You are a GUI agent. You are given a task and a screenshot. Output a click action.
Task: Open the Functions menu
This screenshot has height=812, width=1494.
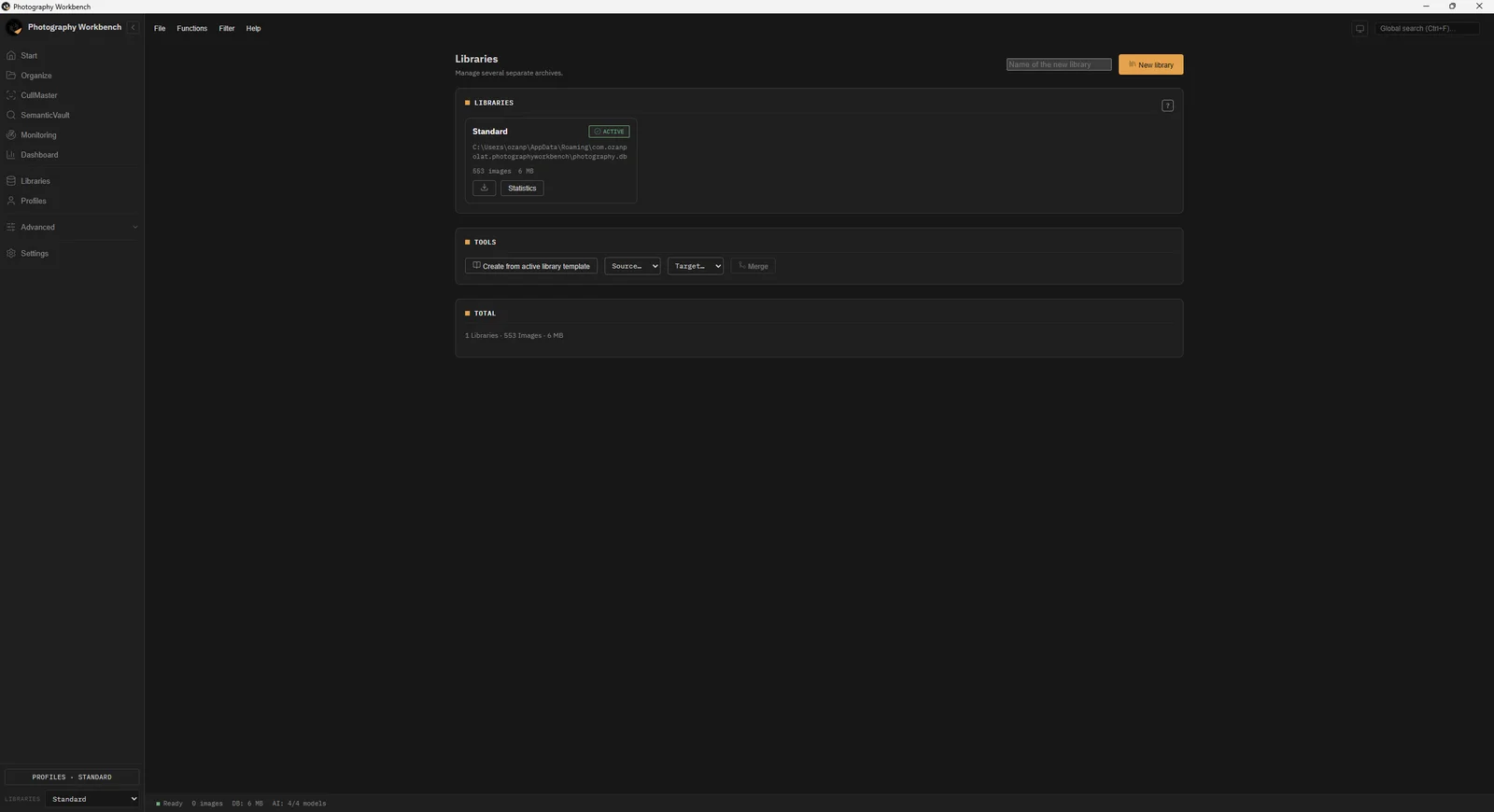coord(192,29)
